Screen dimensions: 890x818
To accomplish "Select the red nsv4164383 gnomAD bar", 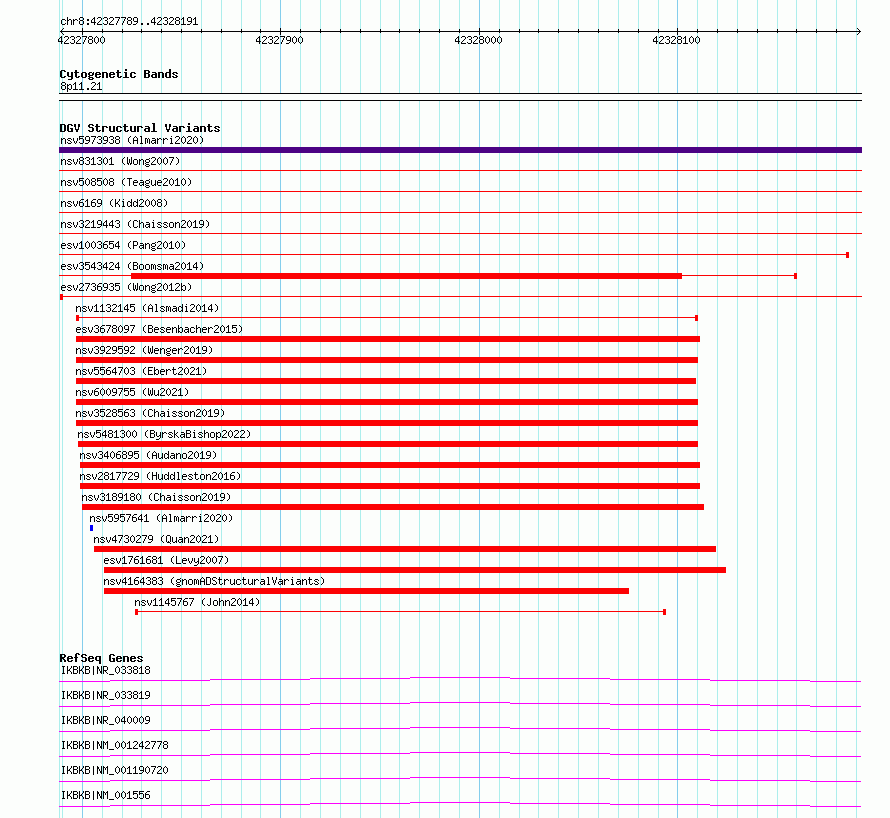I will click(366, 591).
